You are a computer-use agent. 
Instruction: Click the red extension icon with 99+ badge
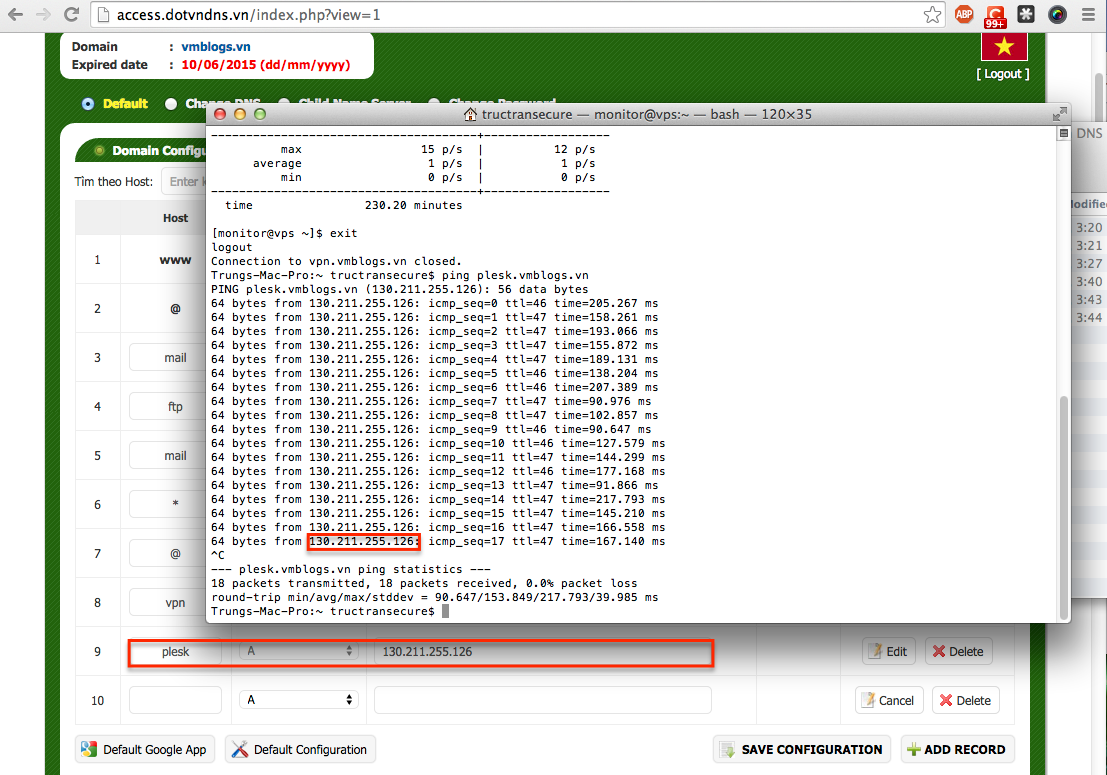[x=995, y=15]
